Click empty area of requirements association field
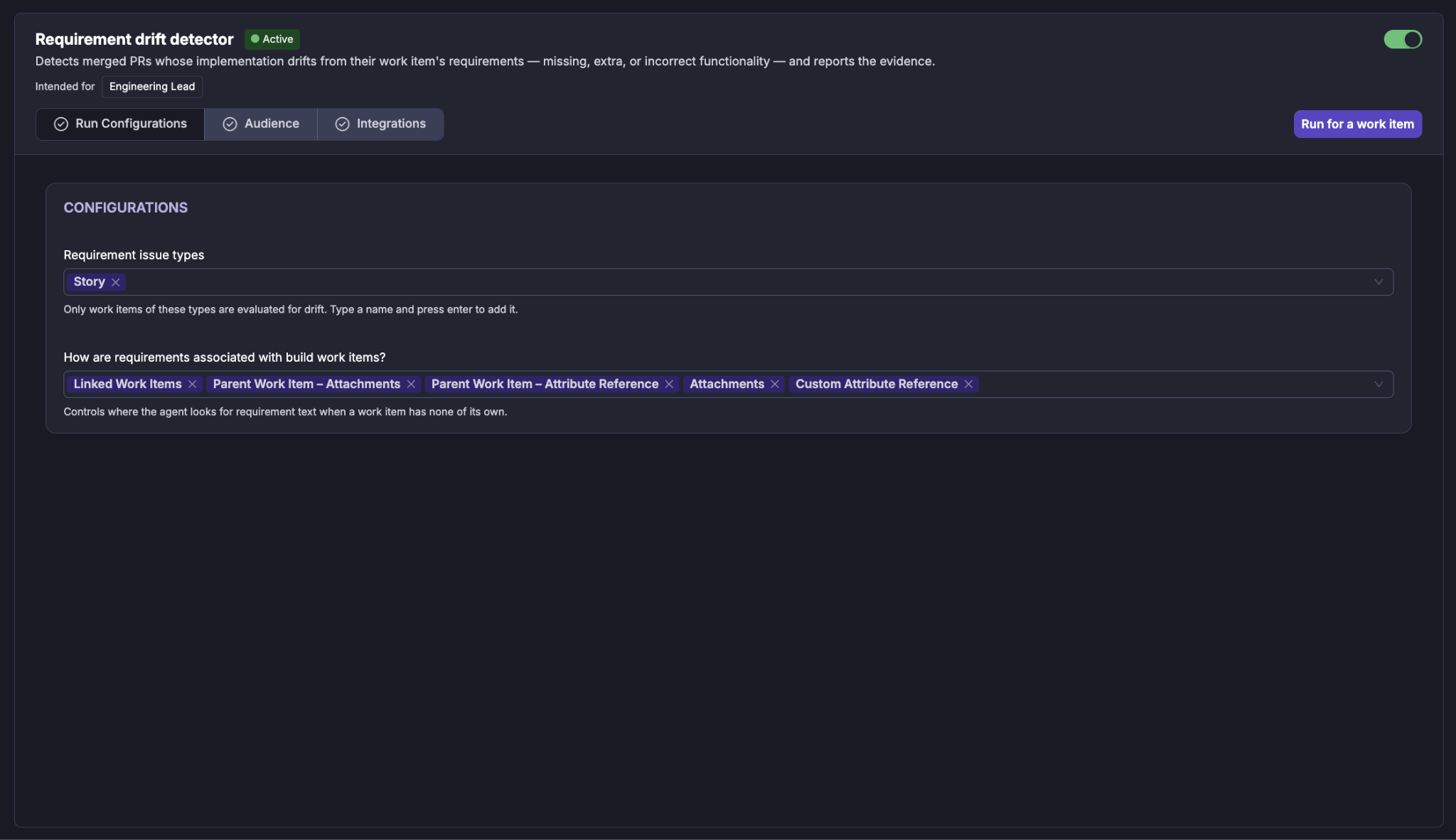The height and width of the screenshot is (840, 1456). click(1173, 384)
